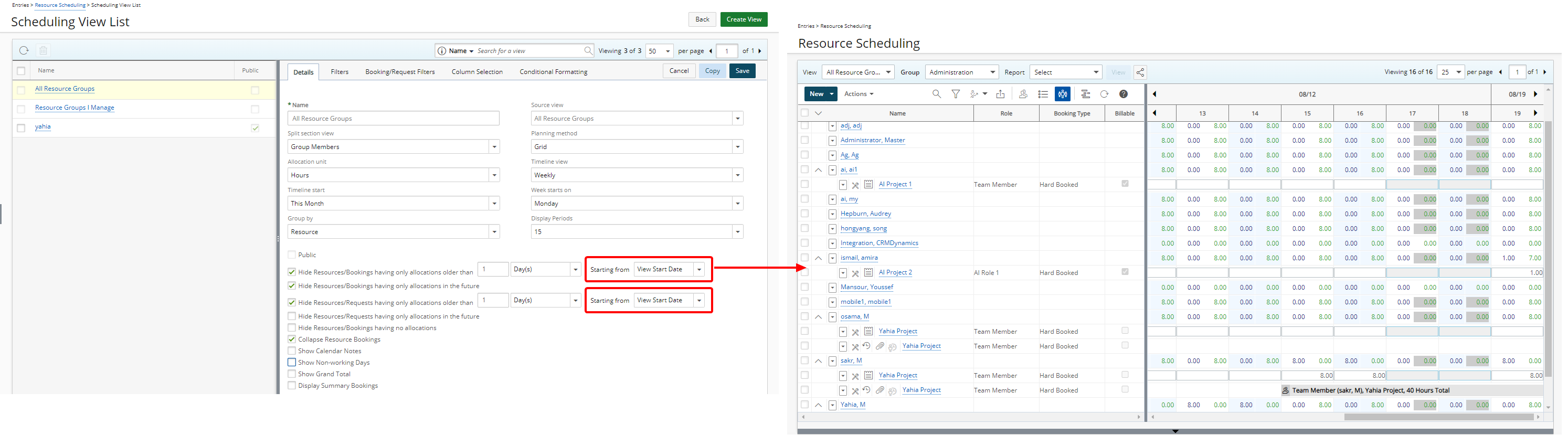
Task: Click the funnel filter icon in Resource Scheduling
Action: (956, 94)
